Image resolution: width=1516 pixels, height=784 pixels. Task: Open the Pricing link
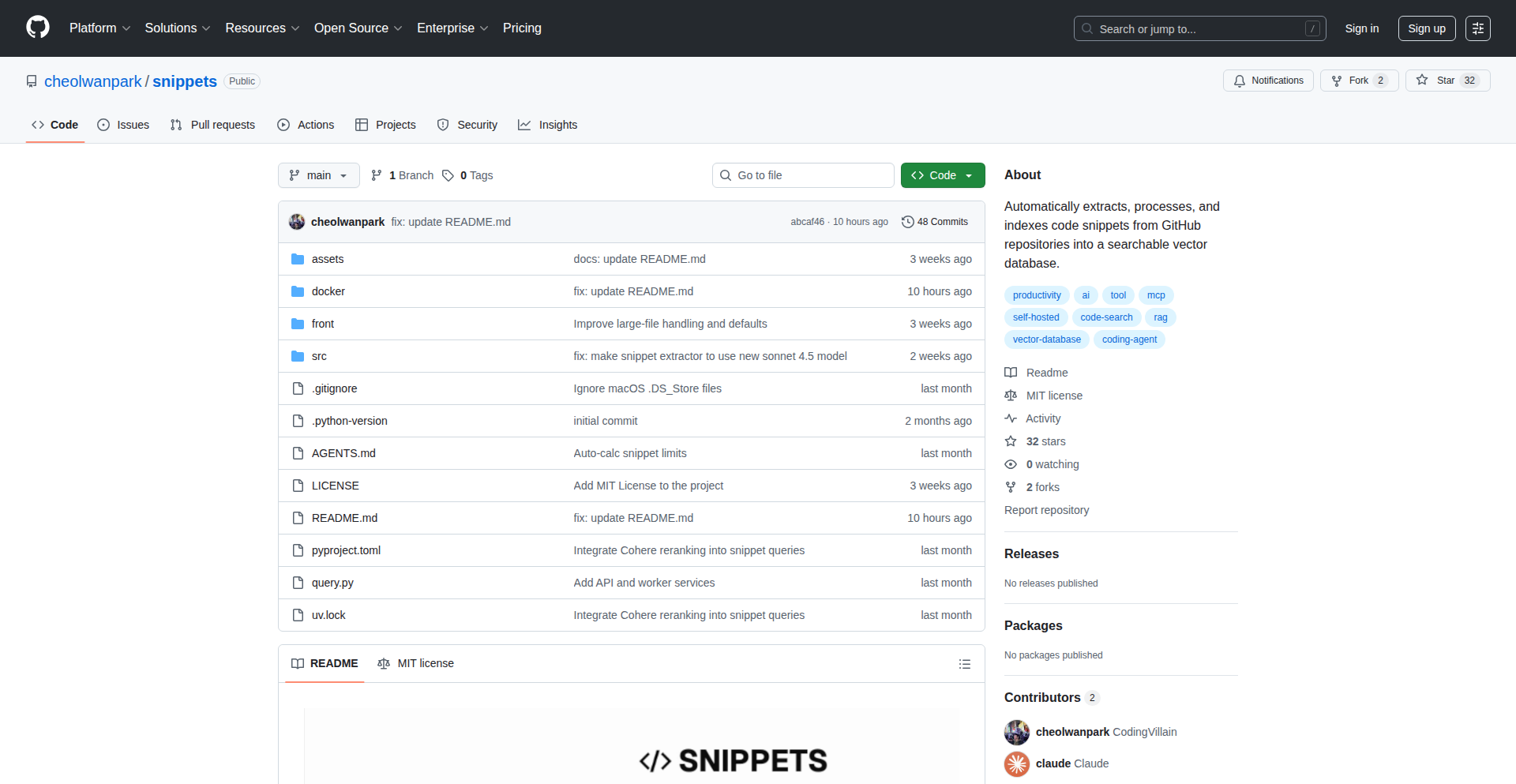click(x=522, y=28)
